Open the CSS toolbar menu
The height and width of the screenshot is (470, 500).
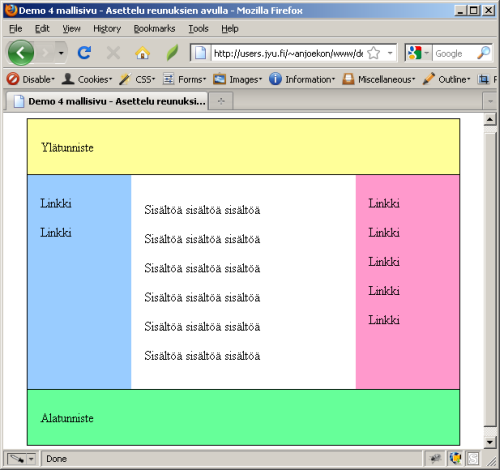(137, 79)
